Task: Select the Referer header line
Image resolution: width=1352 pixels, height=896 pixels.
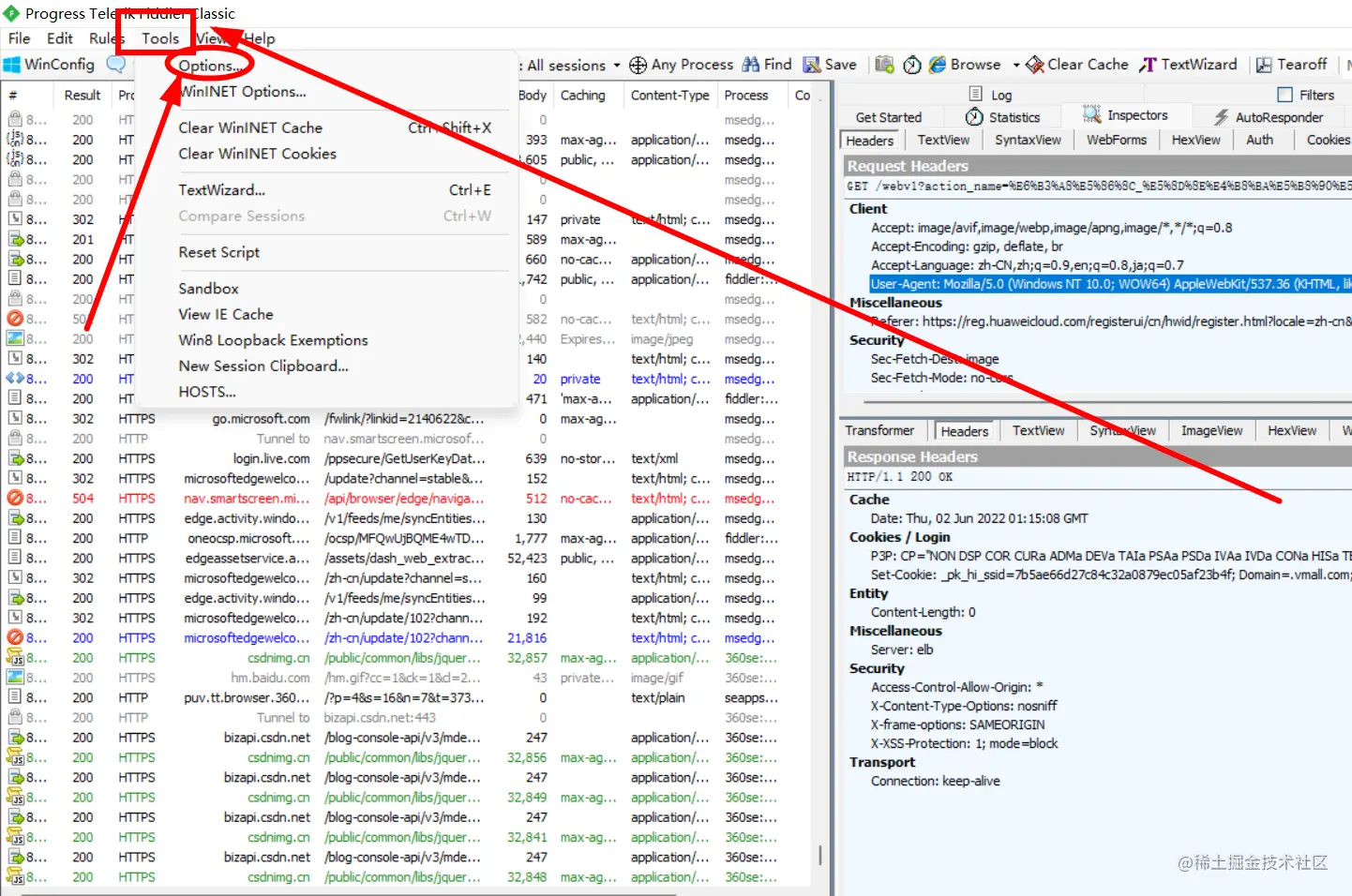Action: [x=1111, y=321]
